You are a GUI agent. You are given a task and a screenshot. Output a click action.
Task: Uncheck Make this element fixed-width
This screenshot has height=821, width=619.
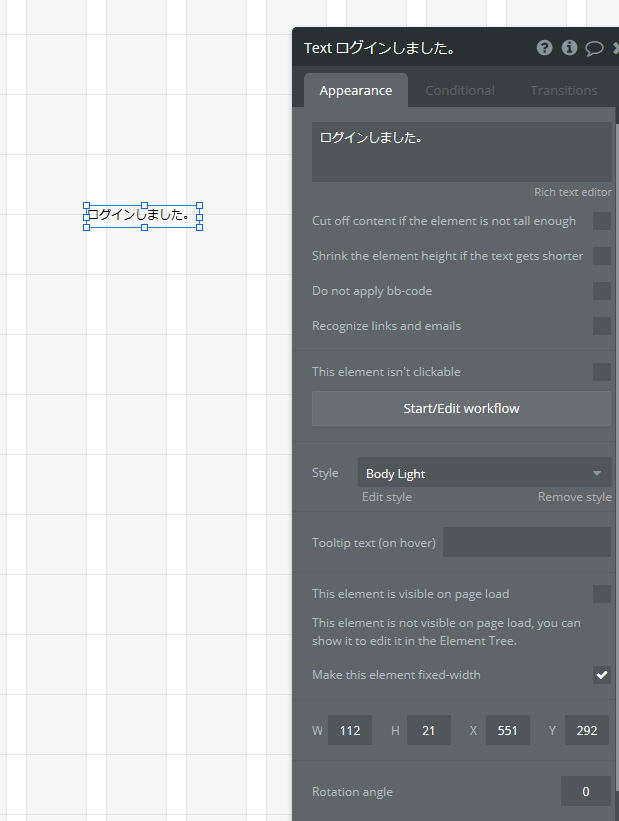602,675
